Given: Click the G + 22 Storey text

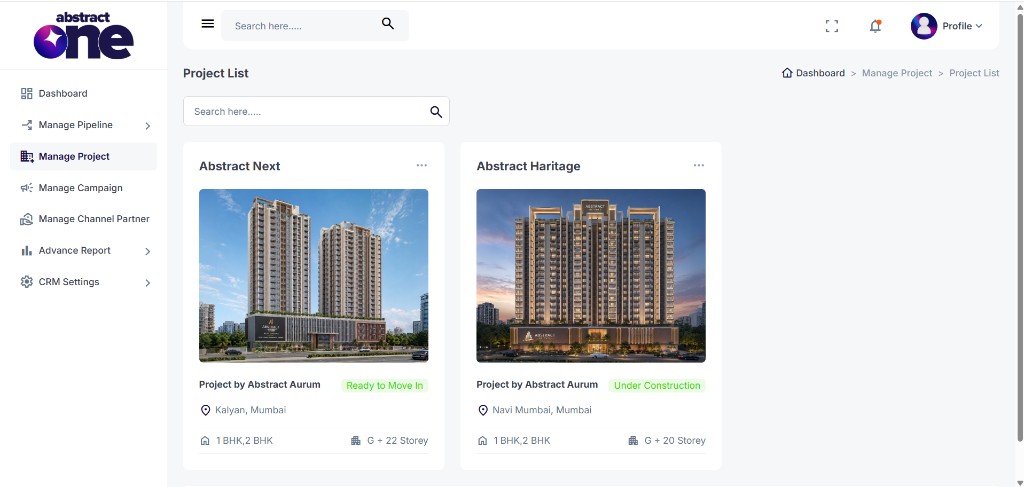Looking at the screenshot, I should coord(398,441).
